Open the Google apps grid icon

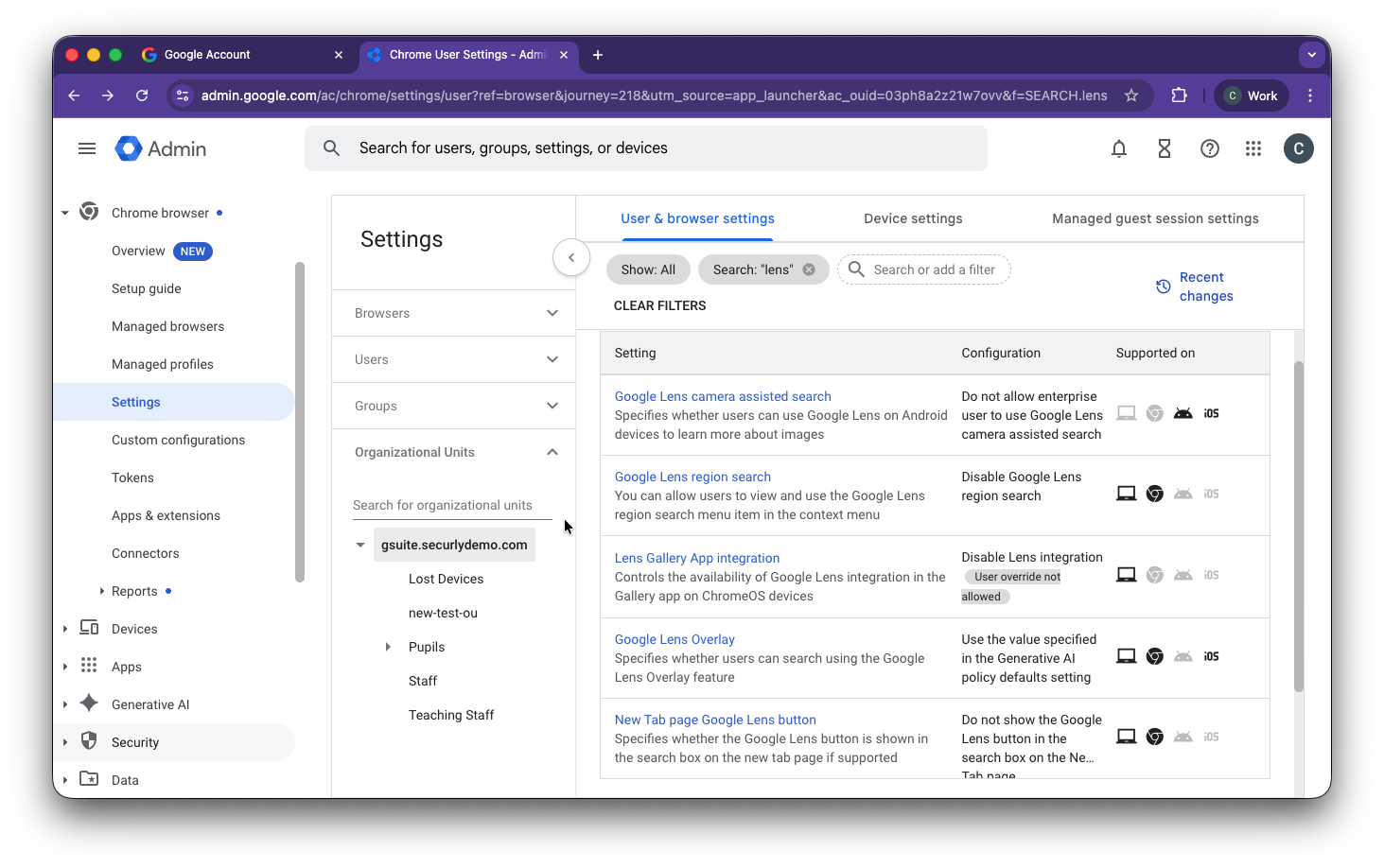point(1253,148)
